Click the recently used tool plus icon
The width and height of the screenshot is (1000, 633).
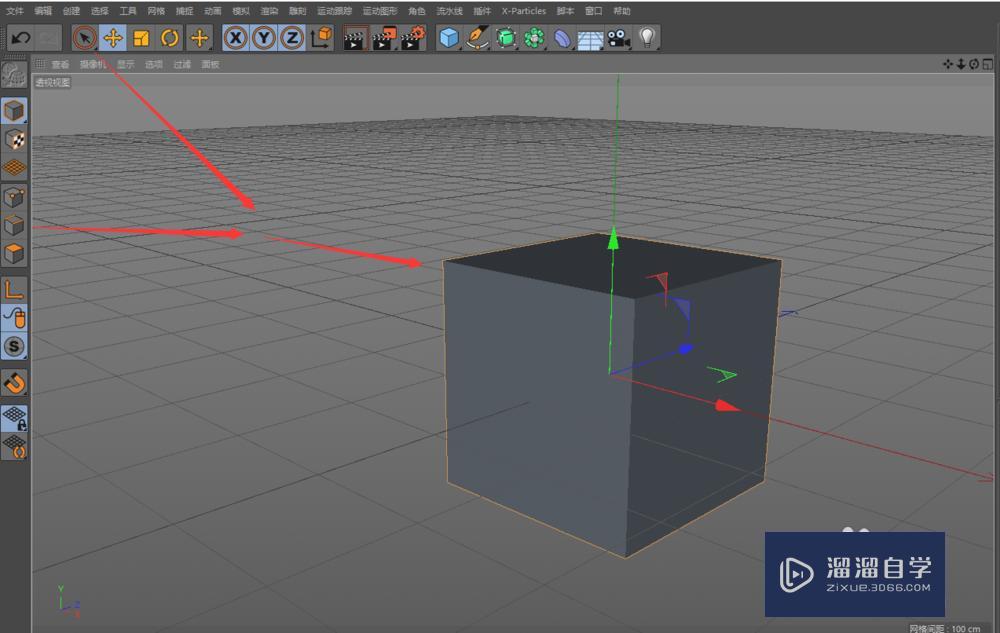click(199, 38)
